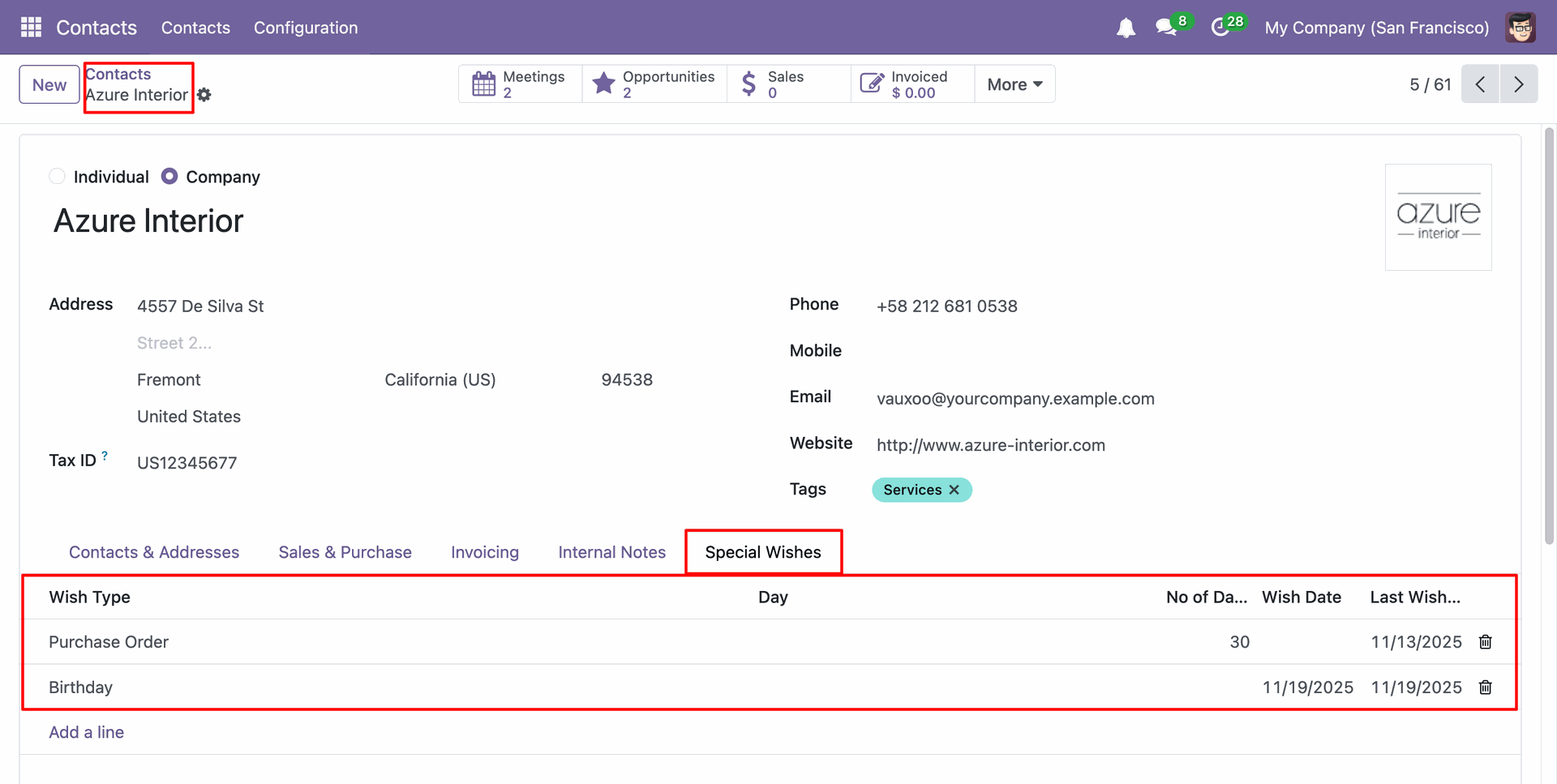Go to the previous contact record
1557x784 pixels.
point(1480,84)
